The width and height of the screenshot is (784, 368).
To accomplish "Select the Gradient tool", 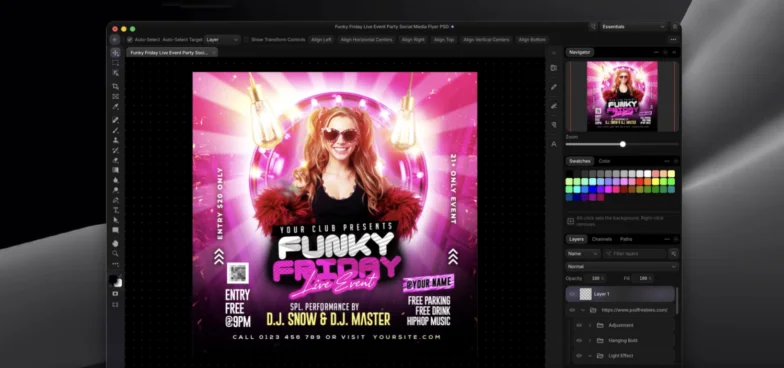I will click(x=116, y=170).
